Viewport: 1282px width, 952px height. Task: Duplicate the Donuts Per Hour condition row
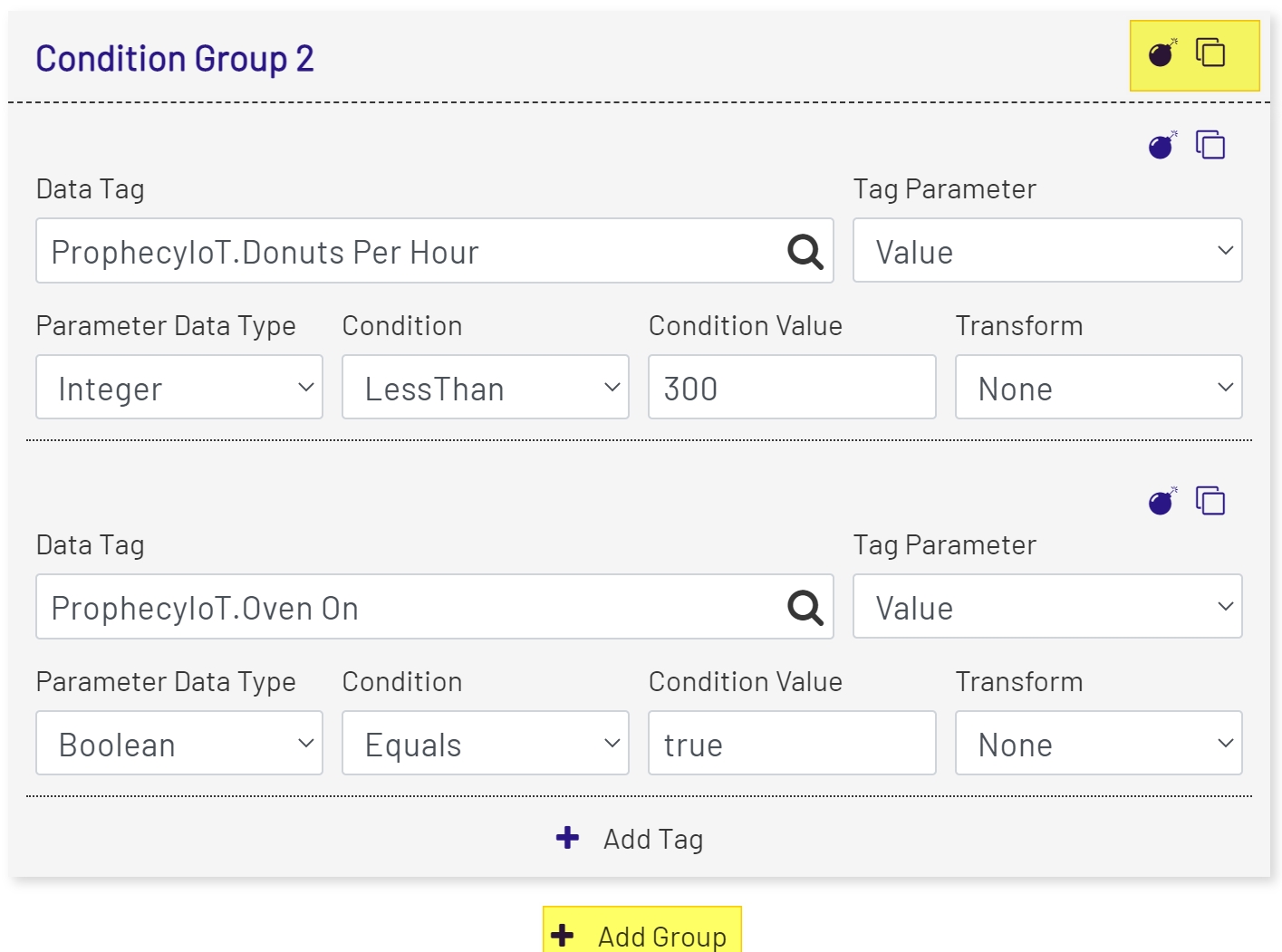pyautogui.click(x=1211, y=145)
